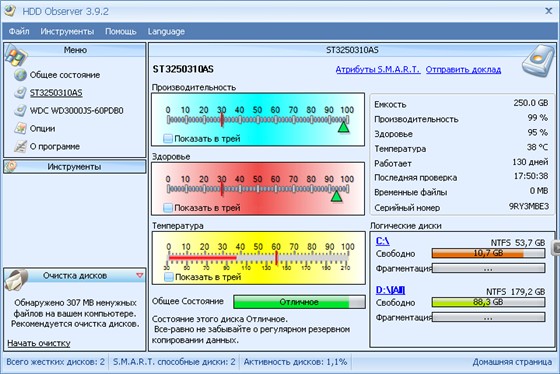
Task: Collapse the Очистка дисков panel with red arrow
Action: coord(140,275)
